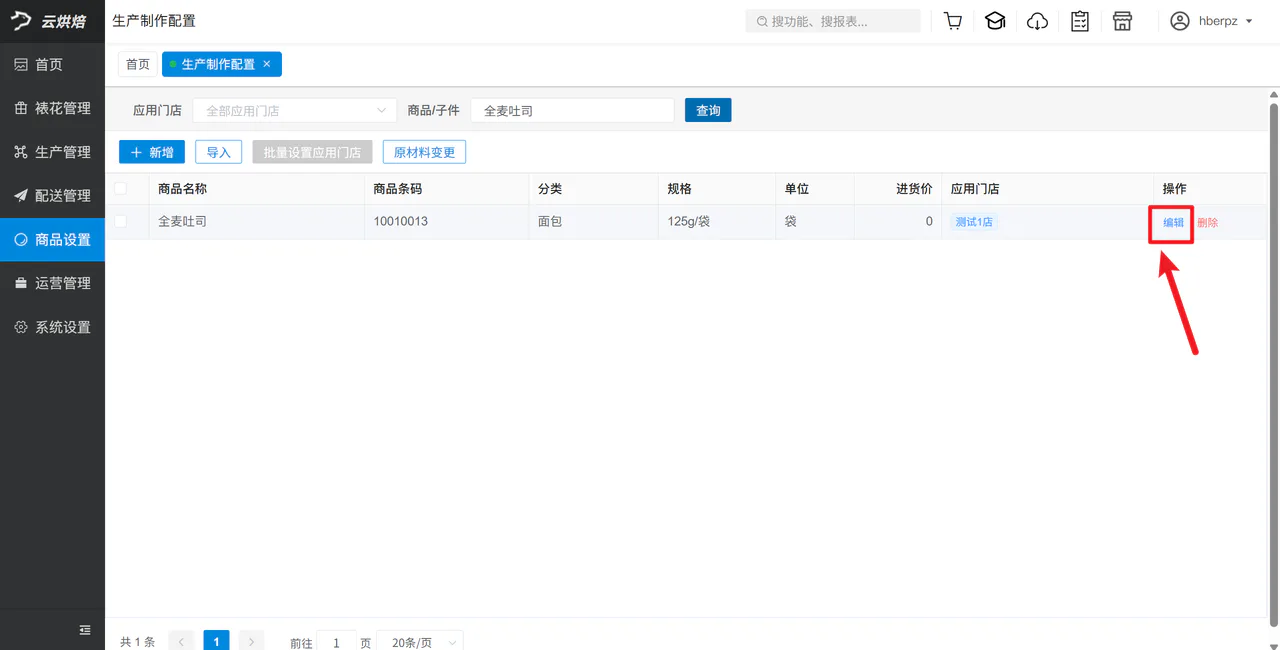Focus the top search box 搜功能、搜报表
Image resolution: width=1280 pixels, height=650 pixels.
[833, 21]
